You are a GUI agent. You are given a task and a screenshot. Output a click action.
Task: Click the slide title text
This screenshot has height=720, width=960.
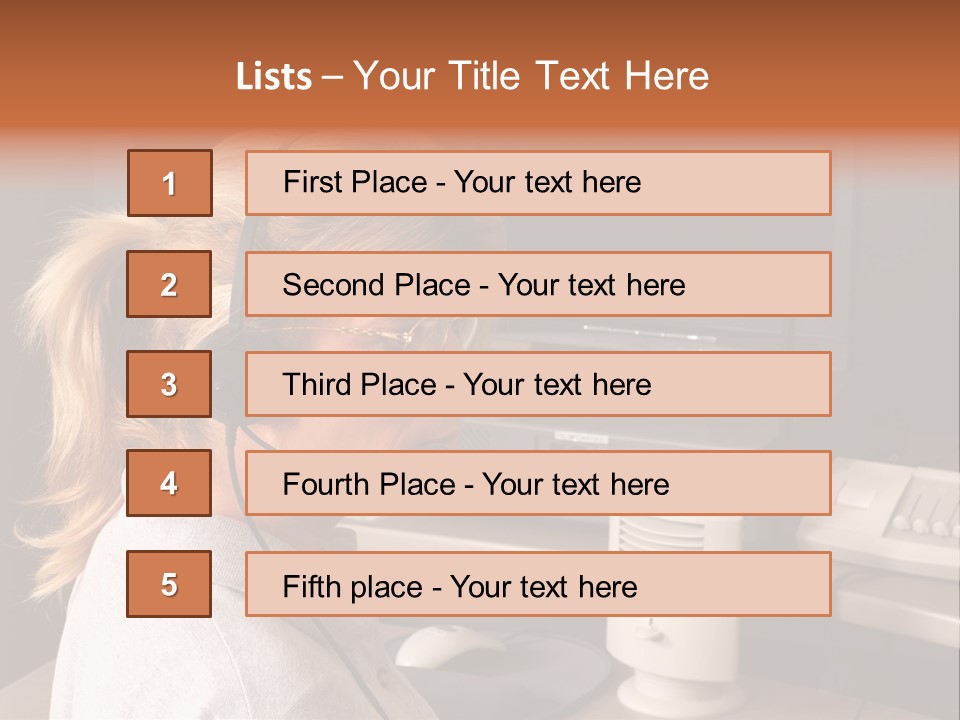[x=472, y=76]
